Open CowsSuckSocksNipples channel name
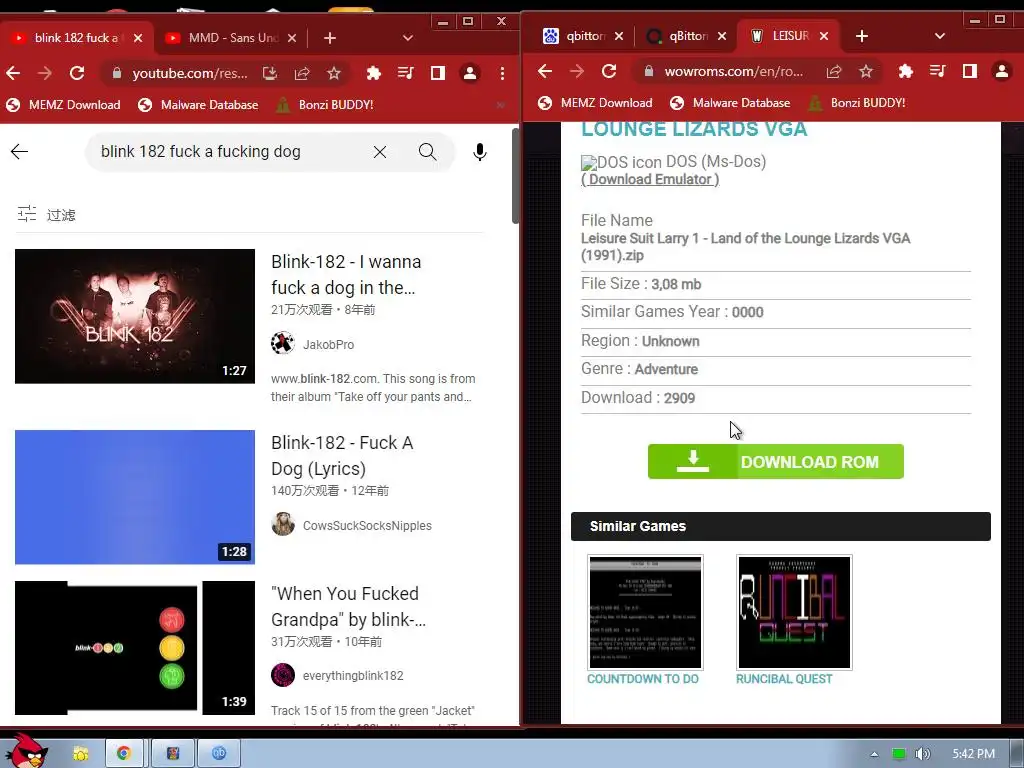Image resolution: width=1024 pixels, height=768 pixels. 367,526
